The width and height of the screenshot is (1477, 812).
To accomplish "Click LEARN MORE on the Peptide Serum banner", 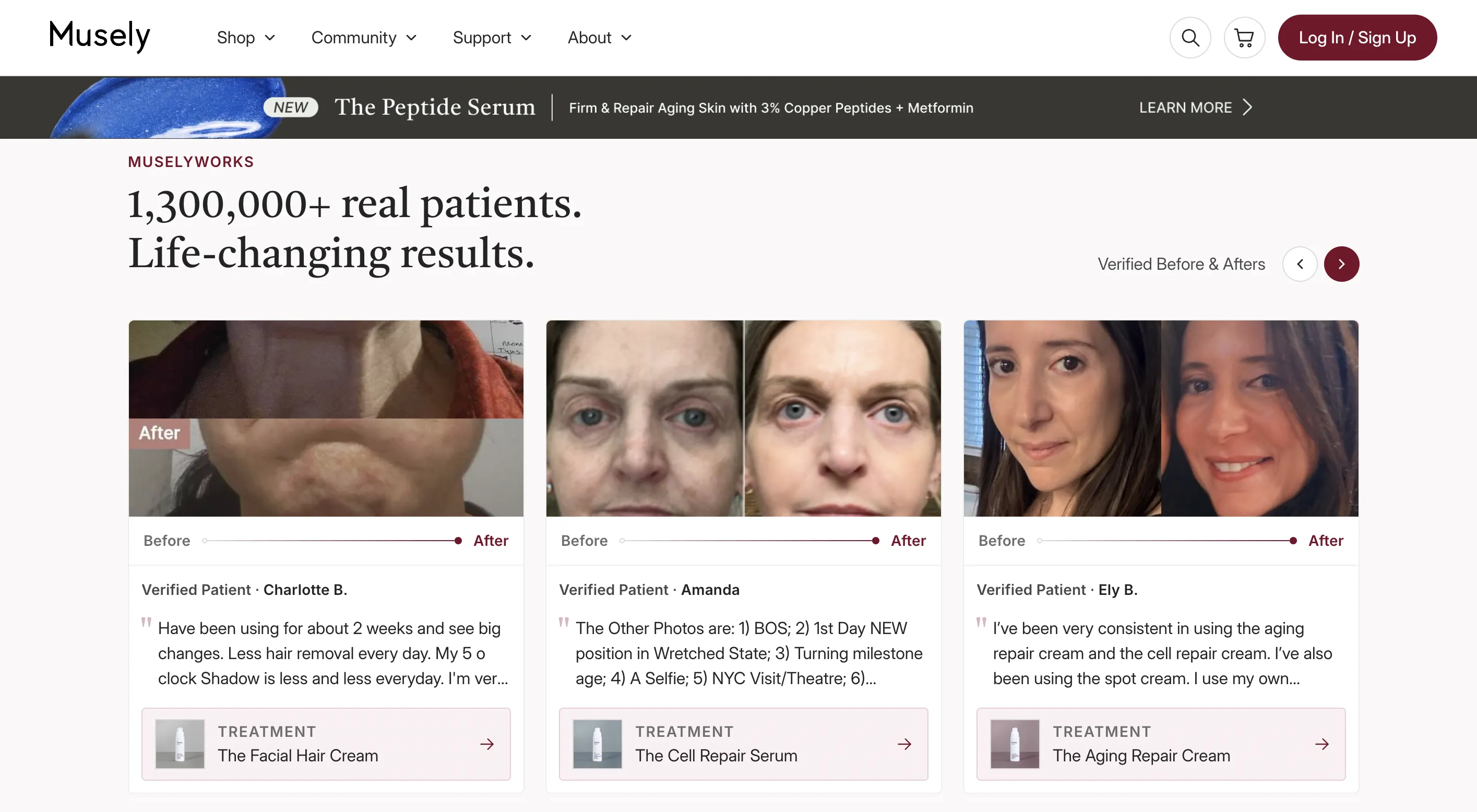I will (x=1196, y=107).
